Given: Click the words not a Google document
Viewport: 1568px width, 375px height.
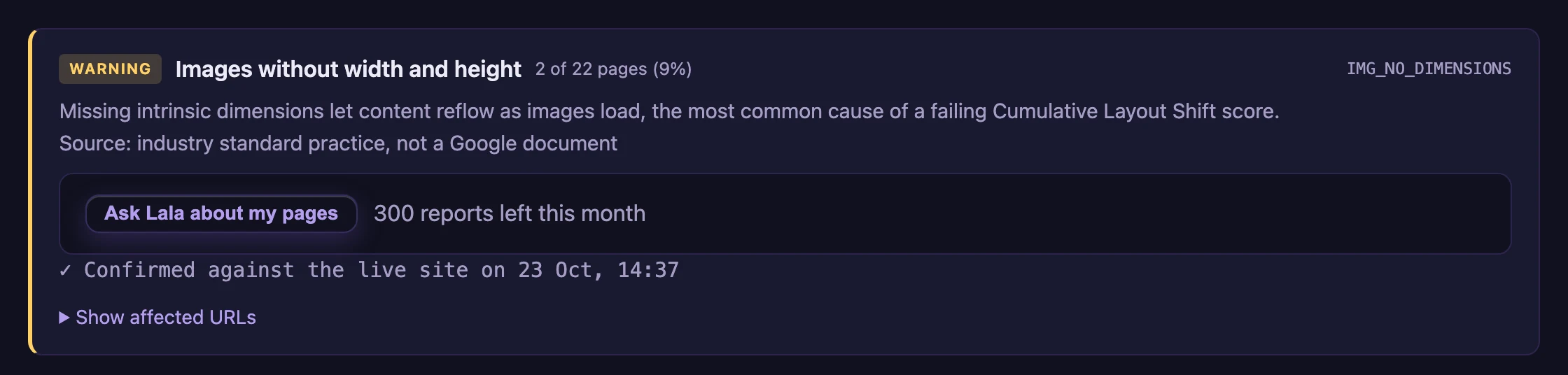Looking at the screenshot, I should [507, 143].
